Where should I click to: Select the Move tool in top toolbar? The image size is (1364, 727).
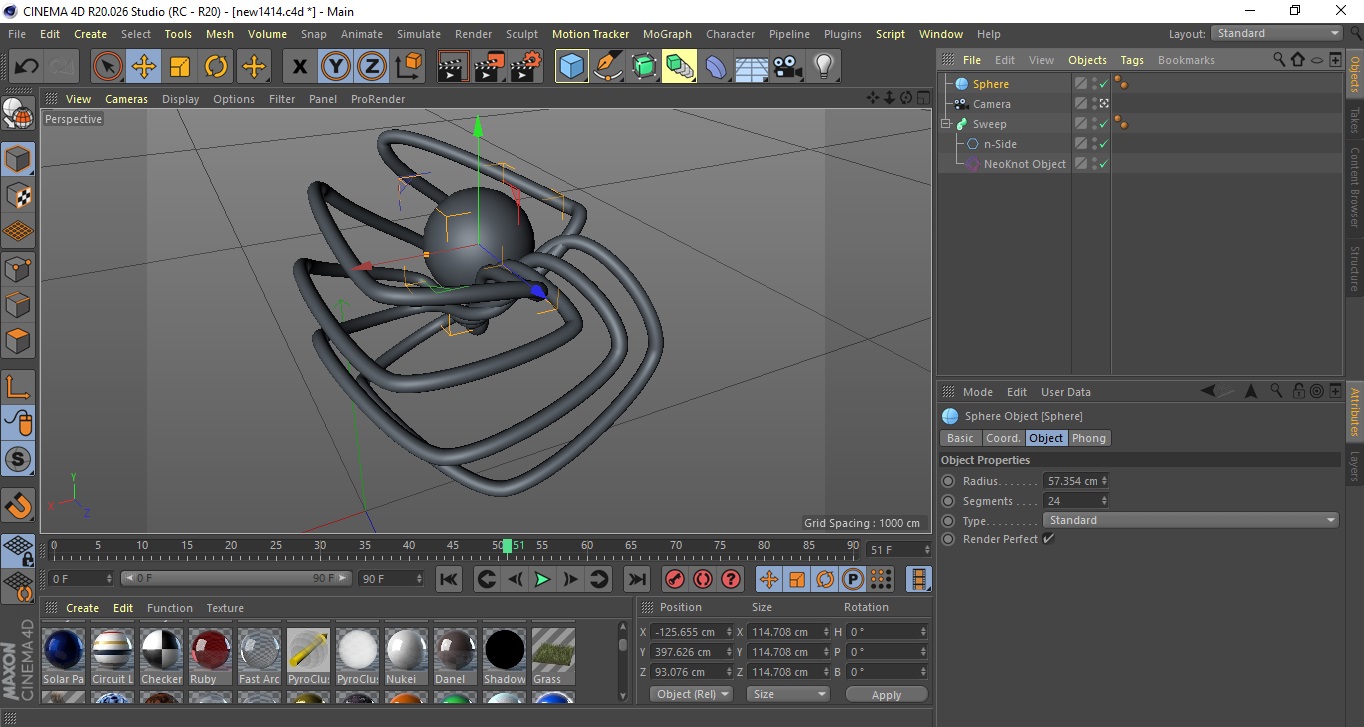click(x=144, y=67)
